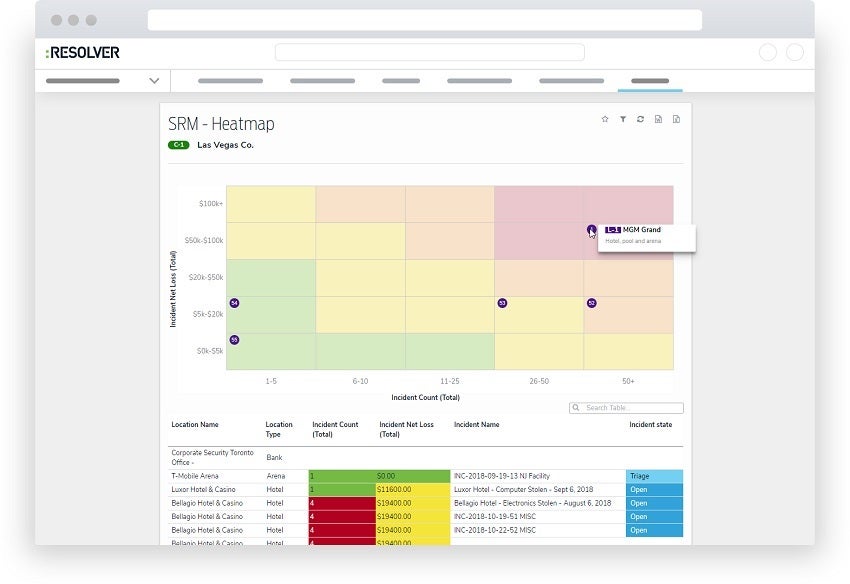Select heatmap marker 54
This screenshot has width=850, height=584.
[x=234, y=302]
